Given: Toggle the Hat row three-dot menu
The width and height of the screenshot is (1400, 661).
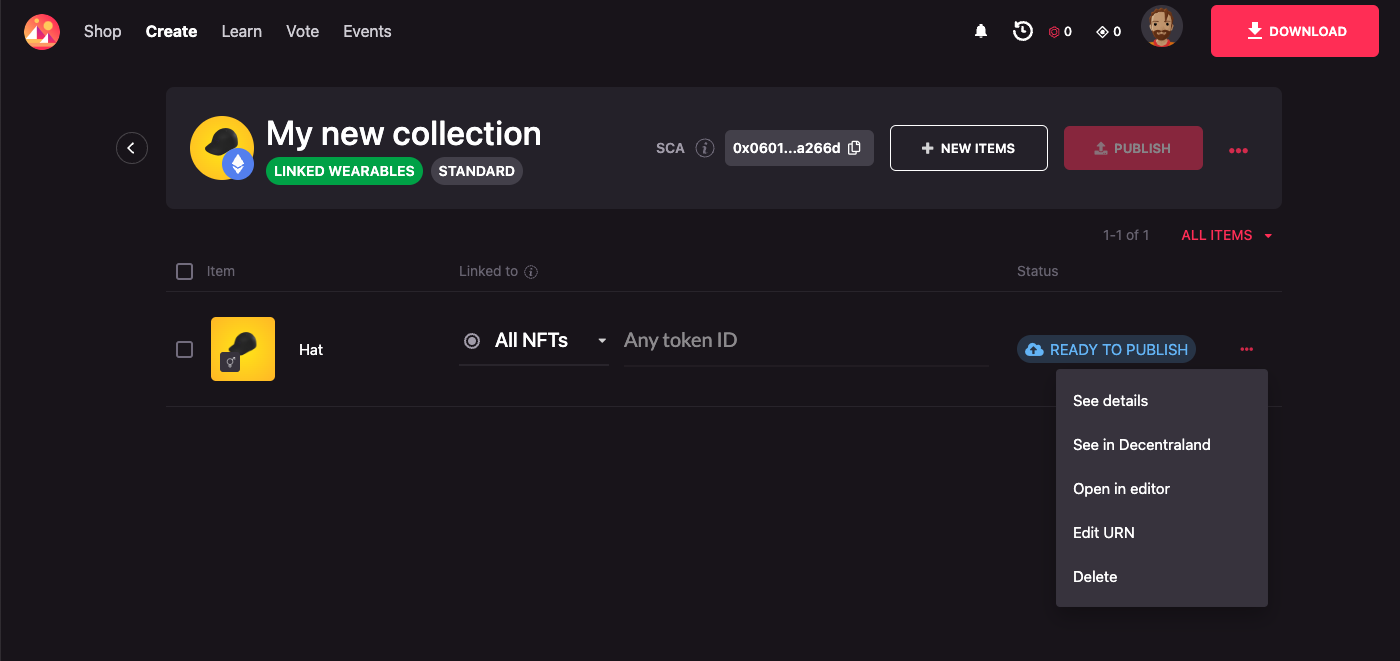Looking at the screenshot, I should point(1246,349).
